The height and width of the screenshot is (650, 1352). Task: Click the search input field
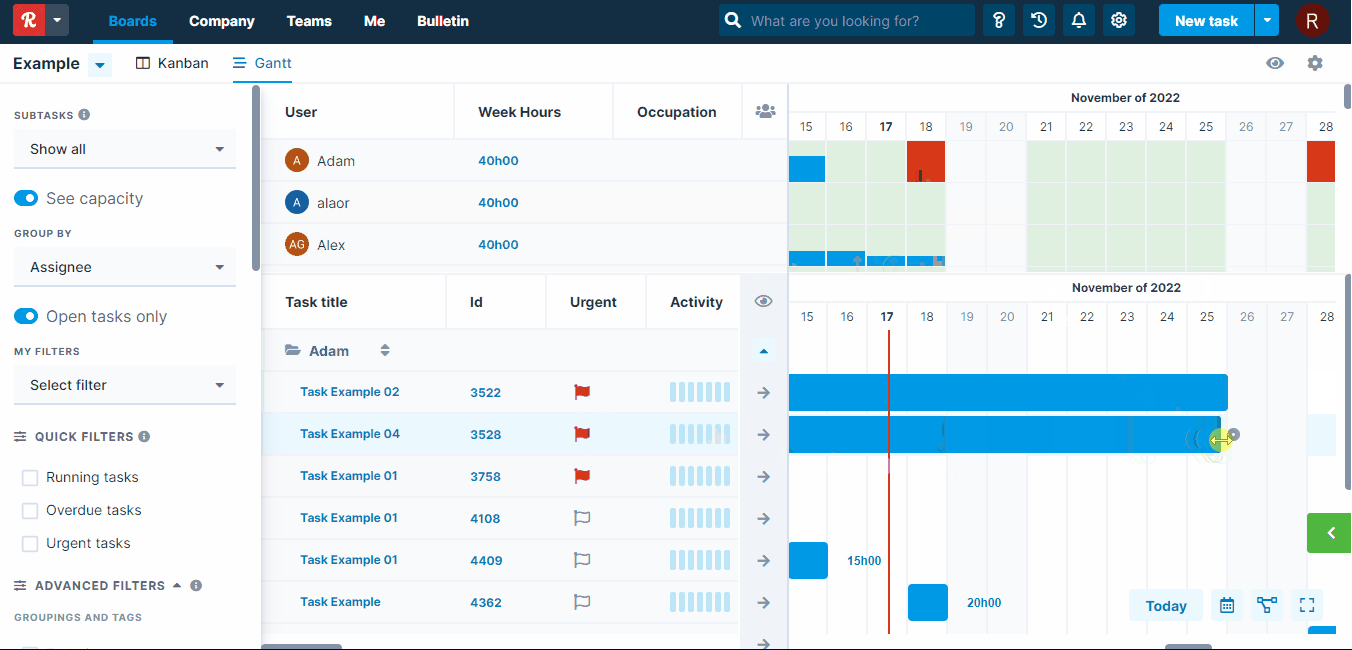tap(856, 20)
